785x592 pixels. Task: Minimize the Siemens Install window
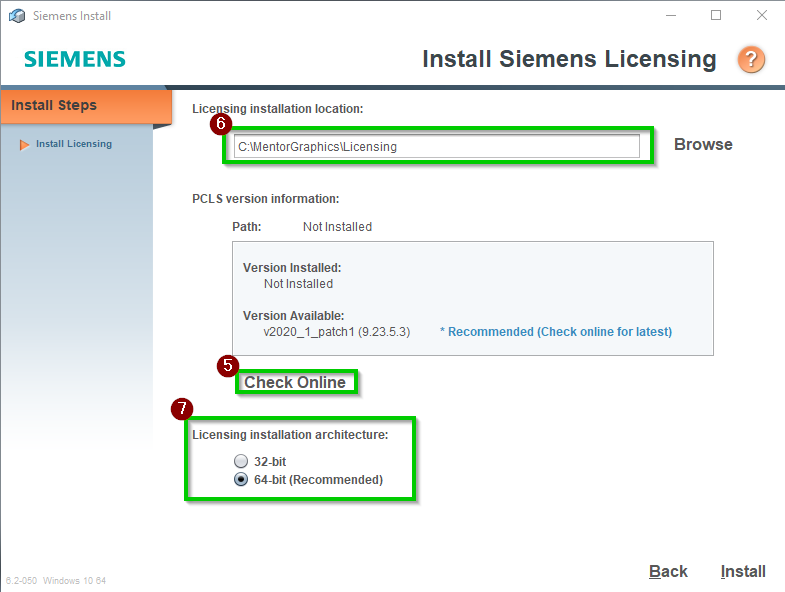point(671,16)
